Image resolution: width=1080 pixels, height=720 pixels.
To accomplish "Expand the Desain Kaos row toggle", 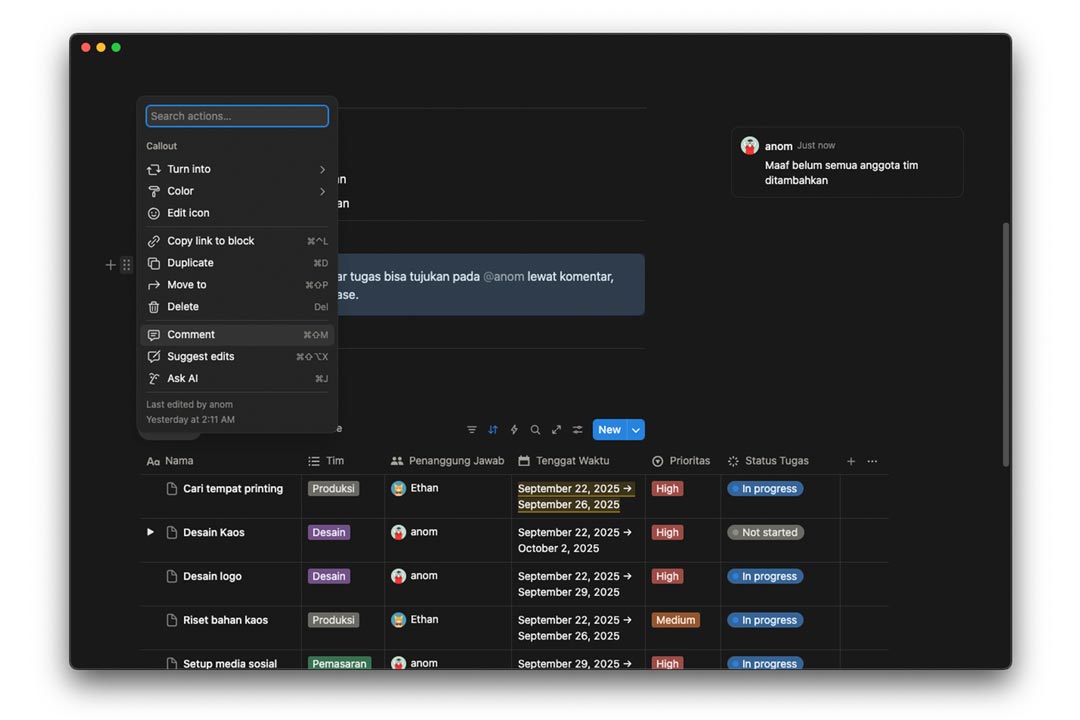I will pyautogui.click(x=150, y=532).
